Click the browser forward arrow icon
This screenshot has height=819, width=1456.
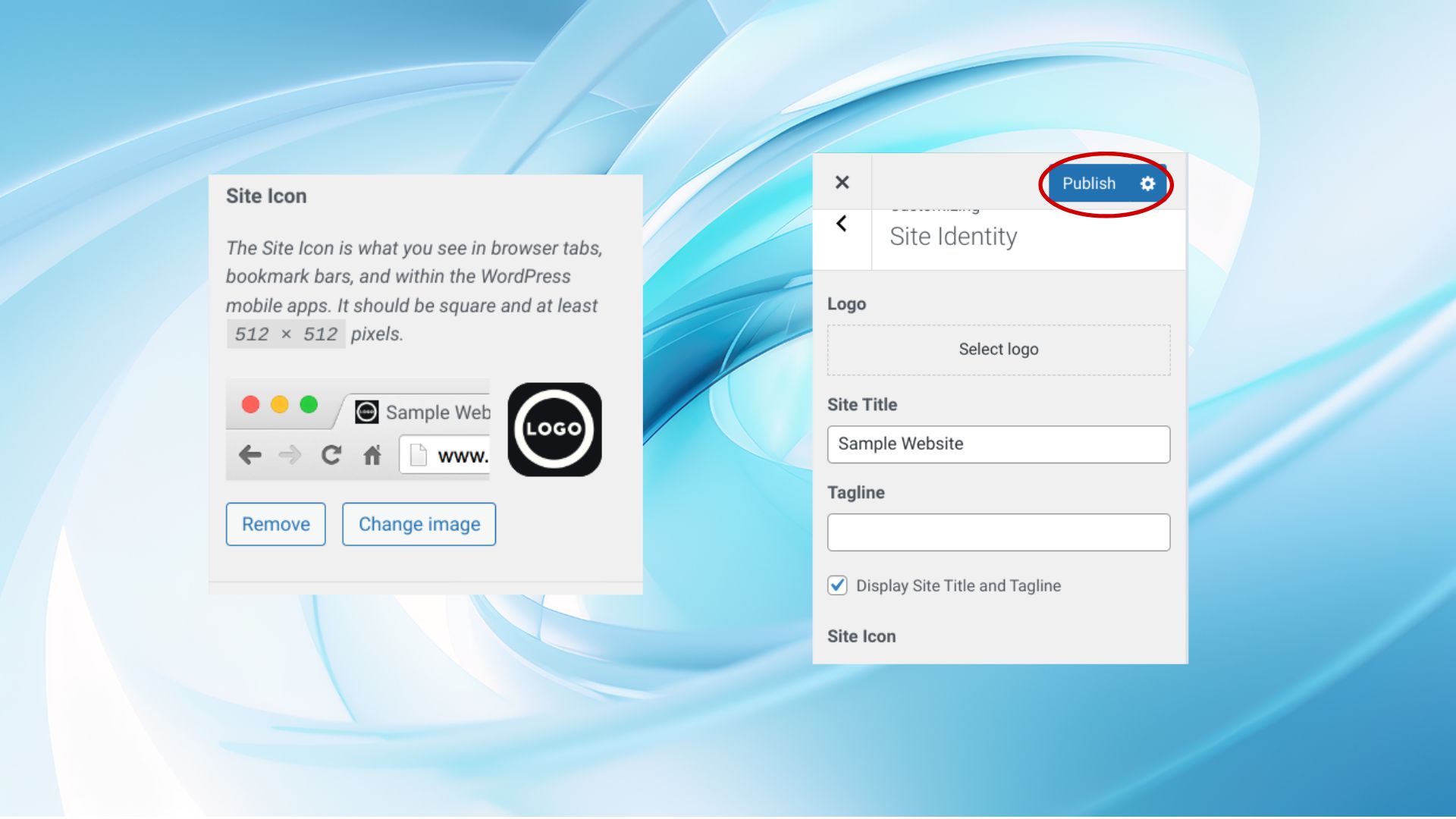point(290,454)
